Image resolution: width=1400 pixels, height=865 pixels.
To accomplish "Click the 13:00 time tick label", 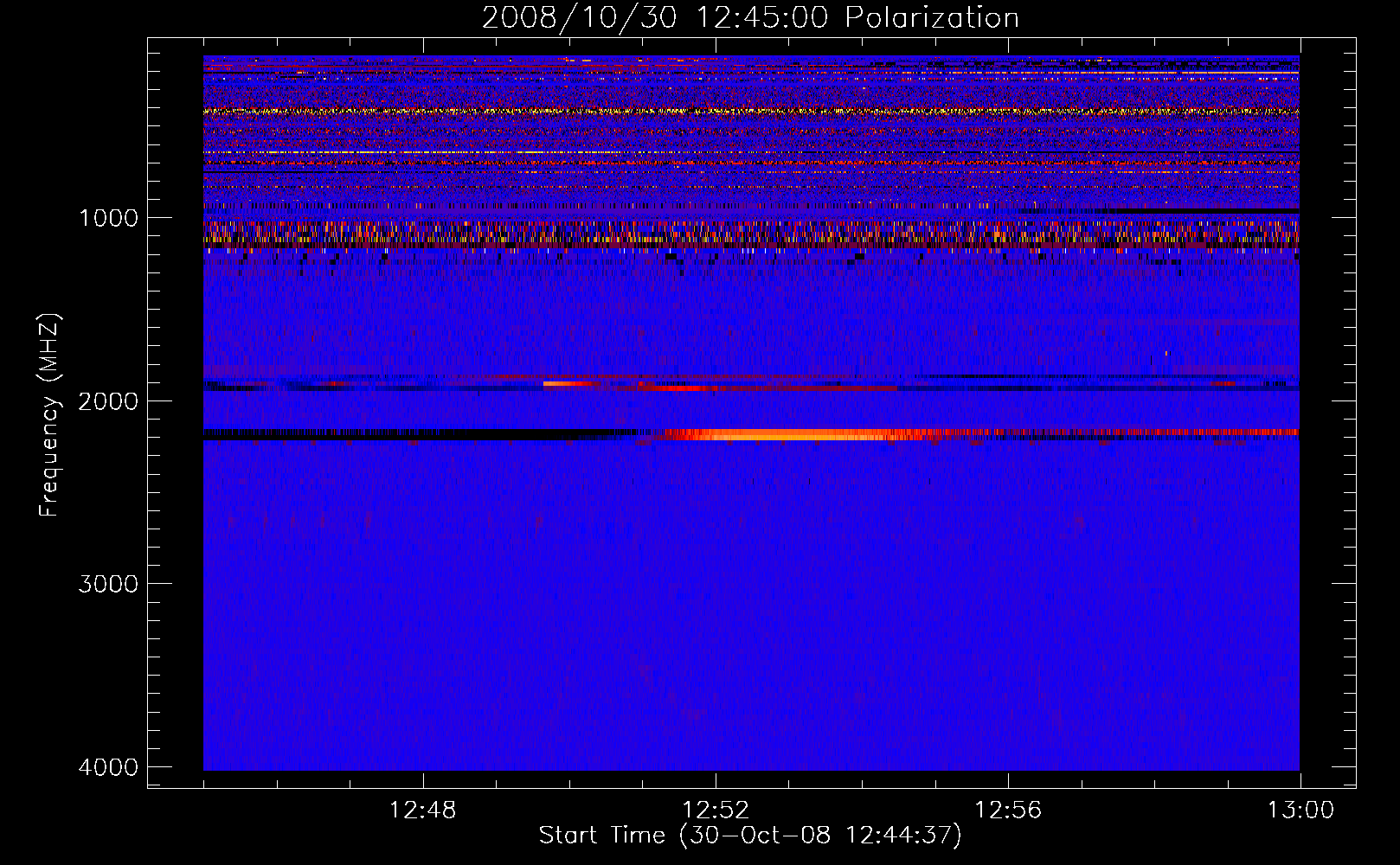I will click(x=1300, y=811).
